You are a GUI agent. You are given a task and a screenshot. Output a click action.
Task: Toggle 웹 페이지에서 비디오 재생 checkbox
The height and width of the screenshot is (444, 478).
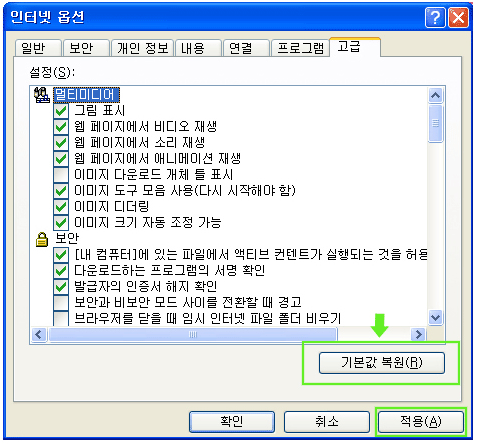61,126
